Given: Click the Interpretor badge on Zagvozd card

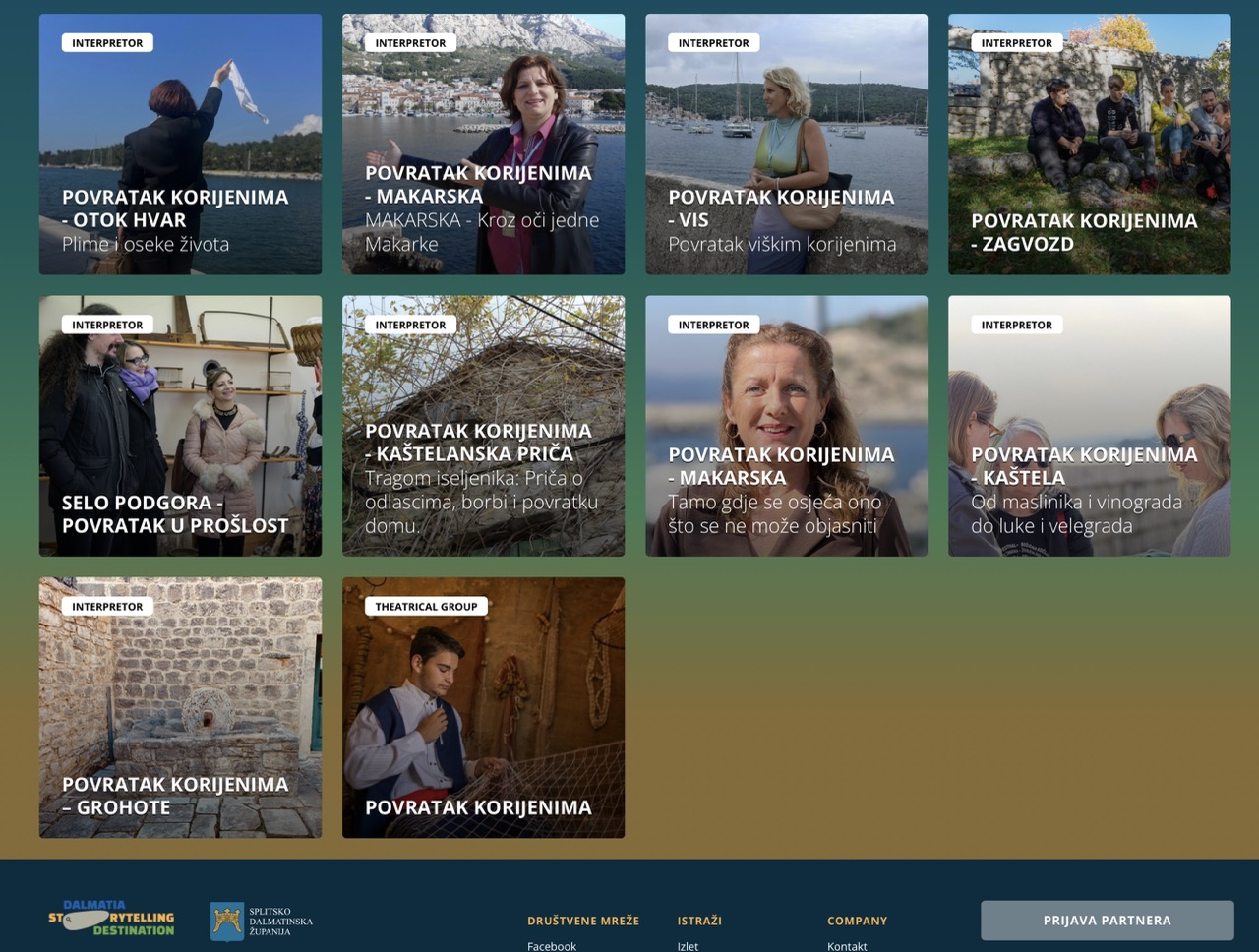Looking at the screenshot, I should coord(1016,43).
